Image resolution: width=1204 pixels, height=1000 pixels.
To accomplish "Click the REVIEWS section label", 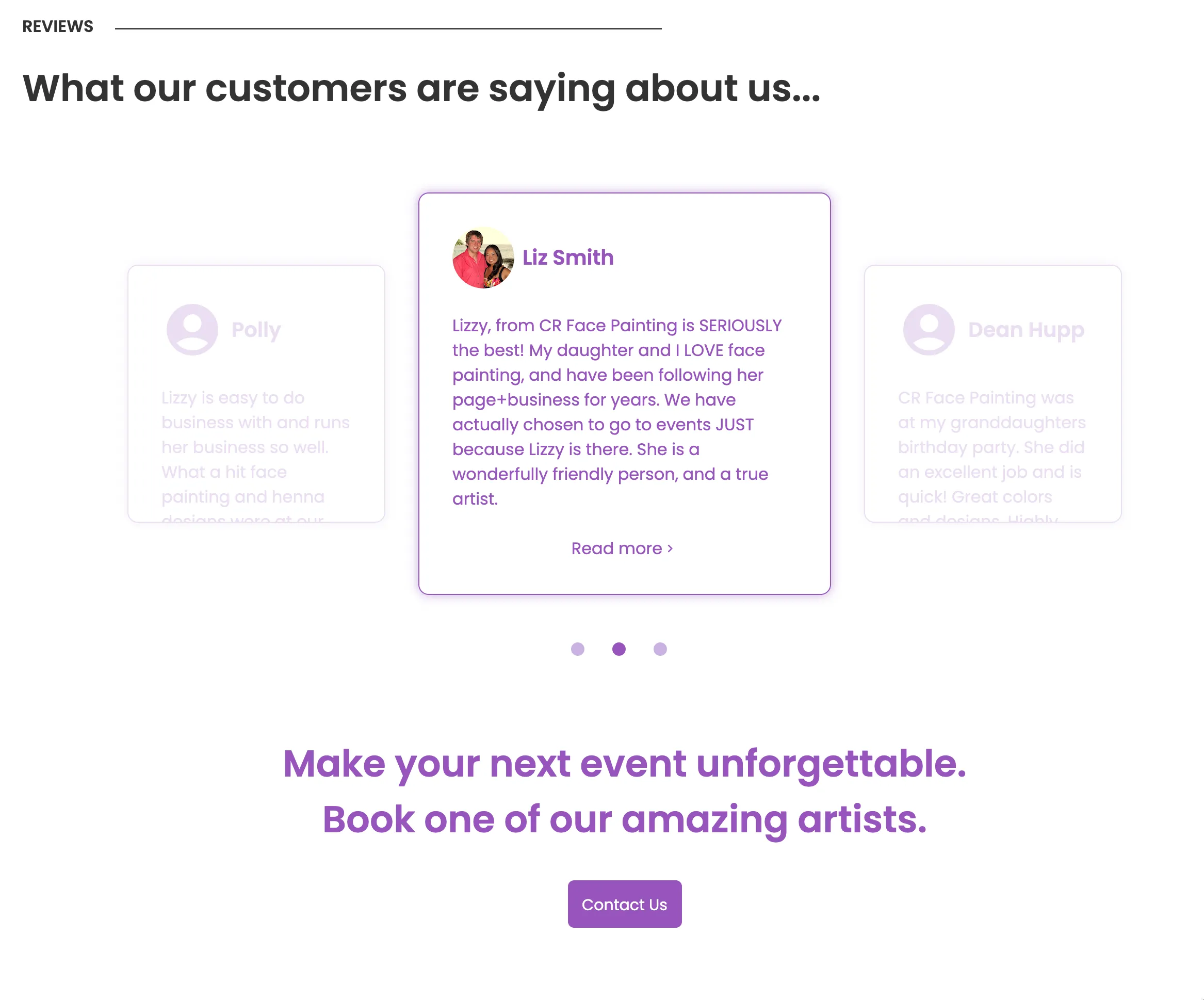I will (x=57, y=26).
